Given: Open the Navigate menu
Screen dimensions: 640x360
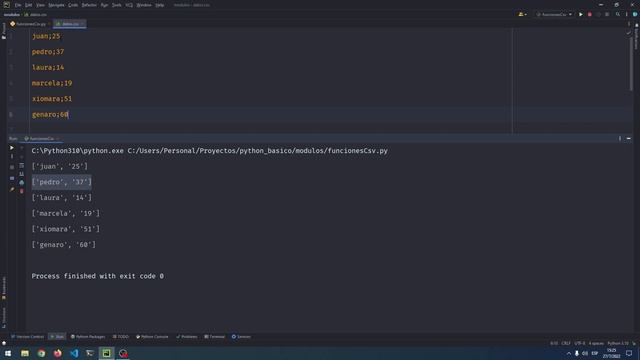Looking at the screenshot, I should pyautogui.click(x=56, y=5).
